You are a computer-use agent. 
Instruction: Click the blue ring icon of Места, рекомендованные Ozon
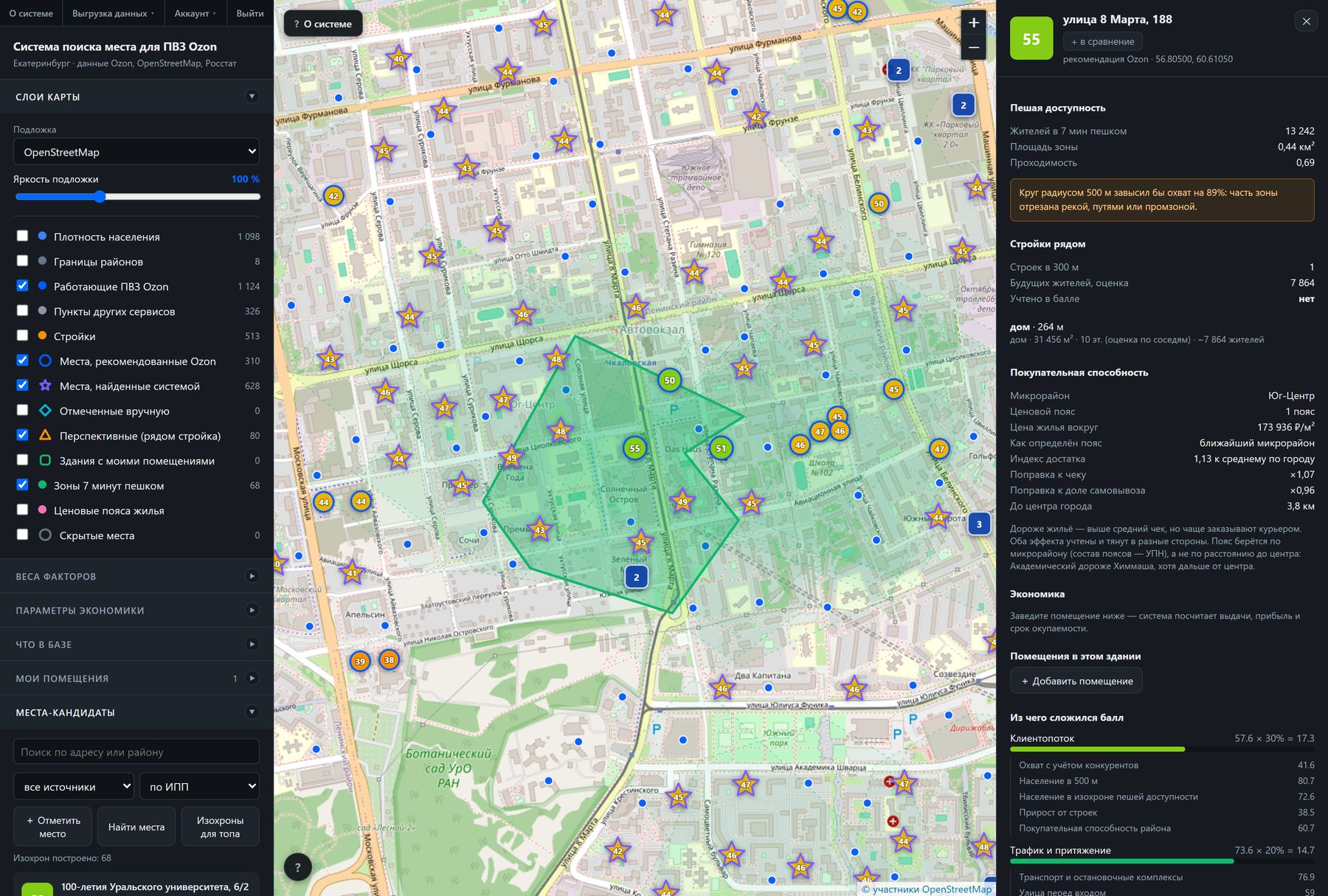(x=45, y=361)
